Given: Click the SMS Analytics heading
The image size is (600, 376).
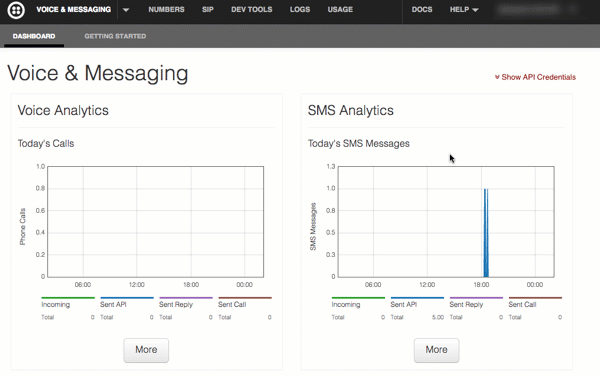Looking at the screenshot, I should click(351, 111).
